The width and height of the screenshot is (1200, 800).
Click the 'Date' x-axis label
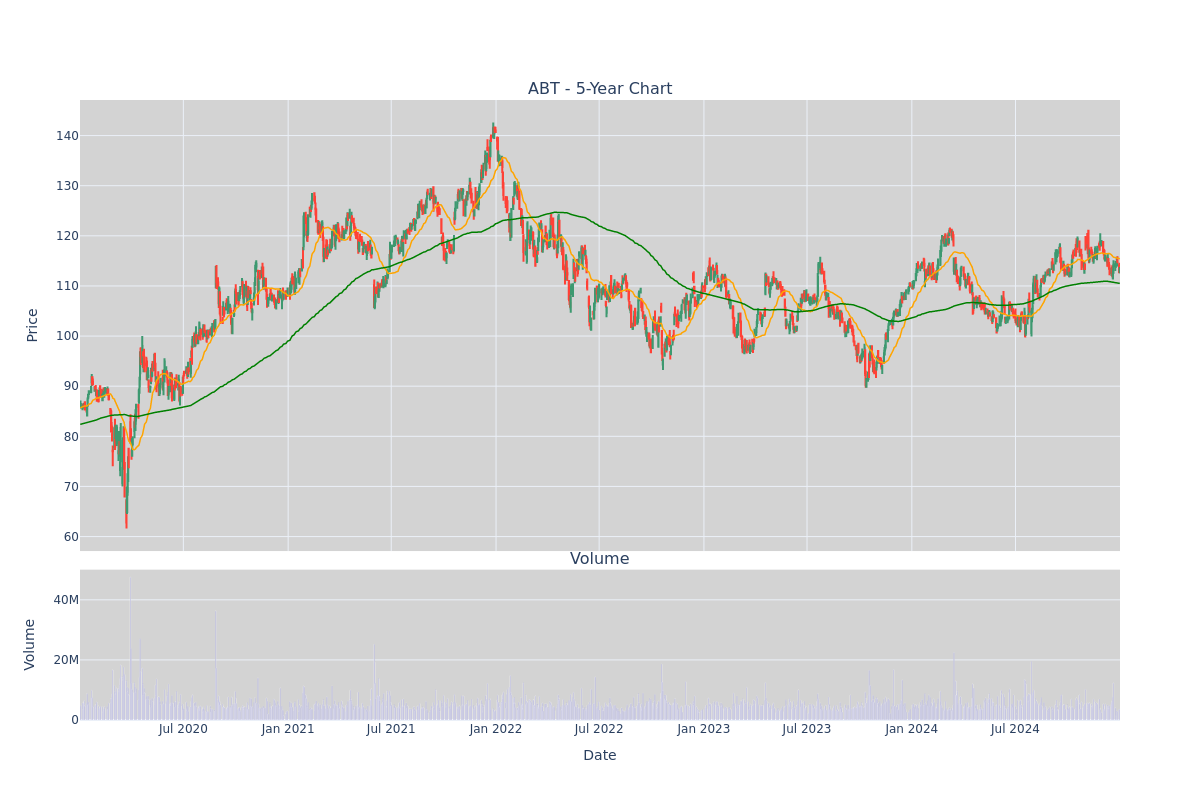(x=600, y=756)
